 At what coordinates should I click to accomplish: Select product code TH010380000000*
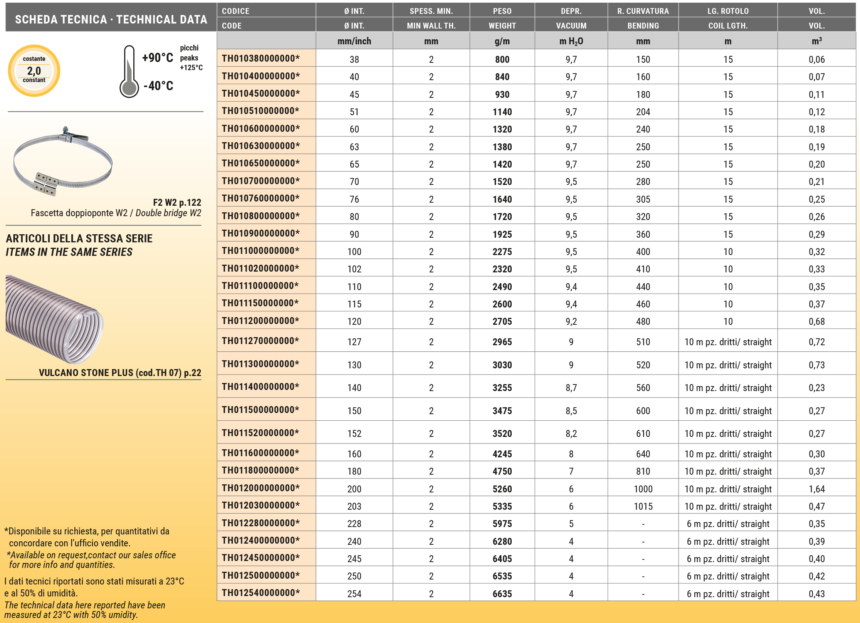(260, 59)
